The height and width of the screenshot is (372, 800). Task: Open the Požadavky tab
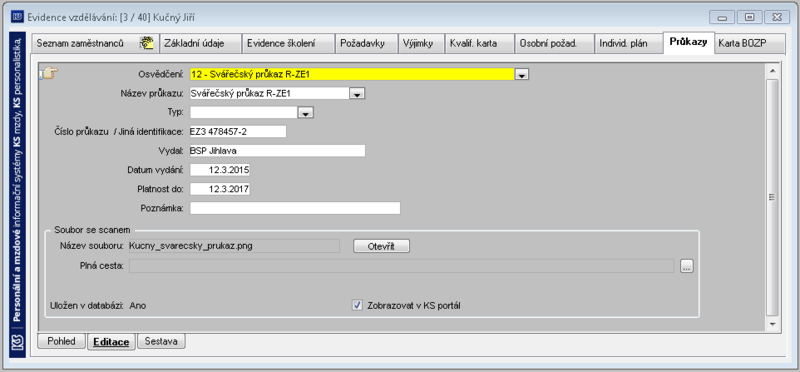click(x=365, y=43)
